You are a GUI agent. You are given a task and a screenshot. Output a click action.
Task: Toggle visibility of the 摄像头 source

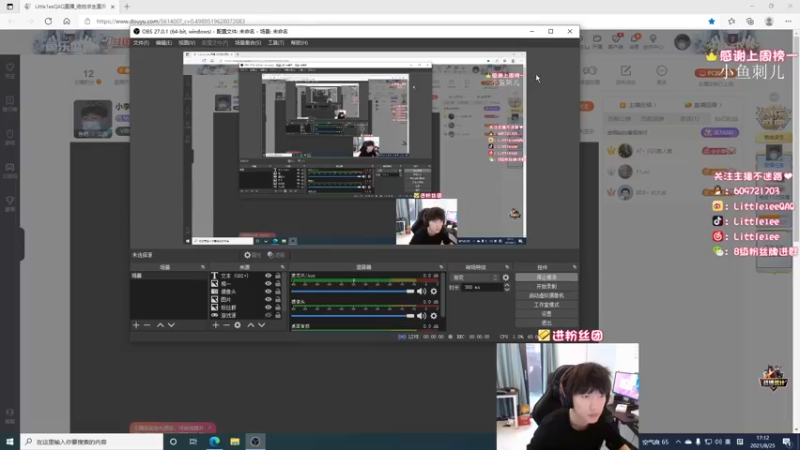[x=268, y=291]
